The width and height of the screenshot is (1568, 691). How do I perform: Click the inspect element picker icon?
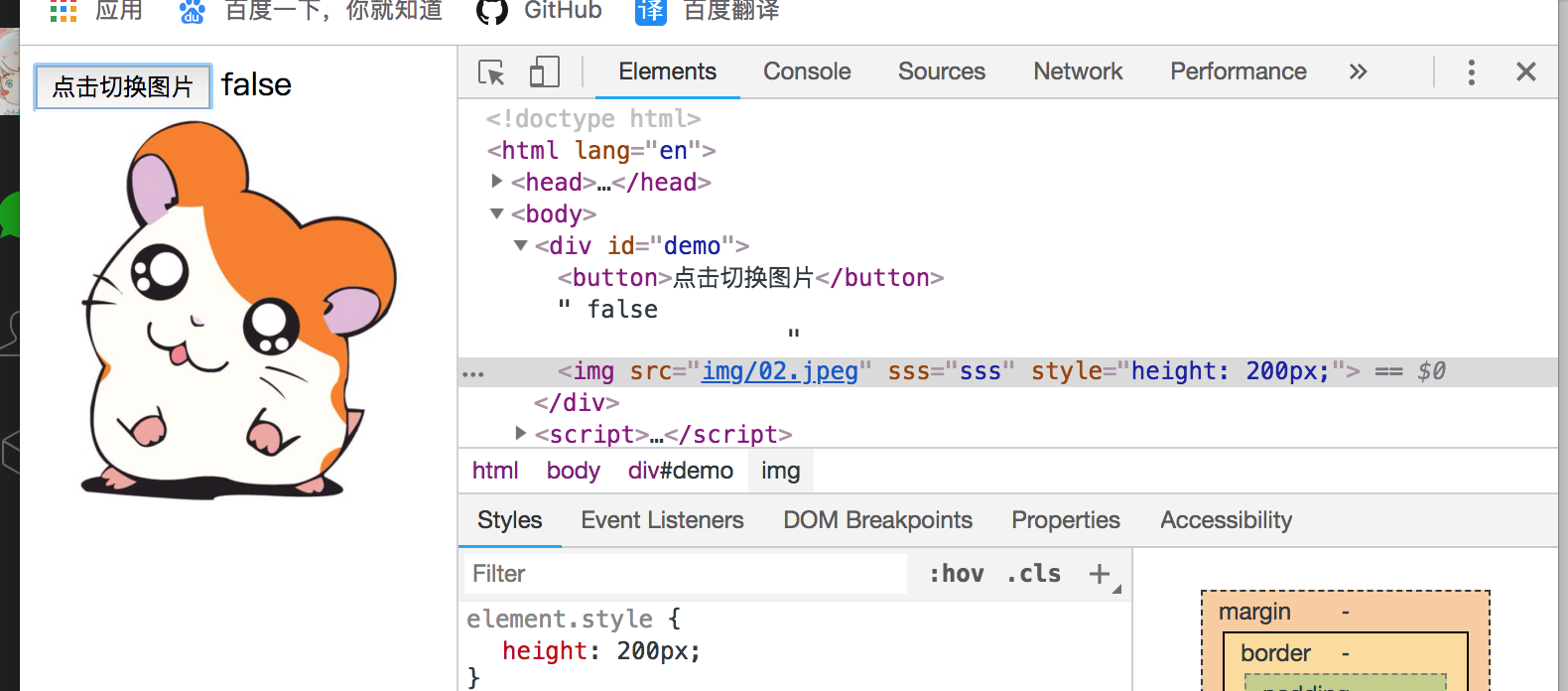[491, 72]
